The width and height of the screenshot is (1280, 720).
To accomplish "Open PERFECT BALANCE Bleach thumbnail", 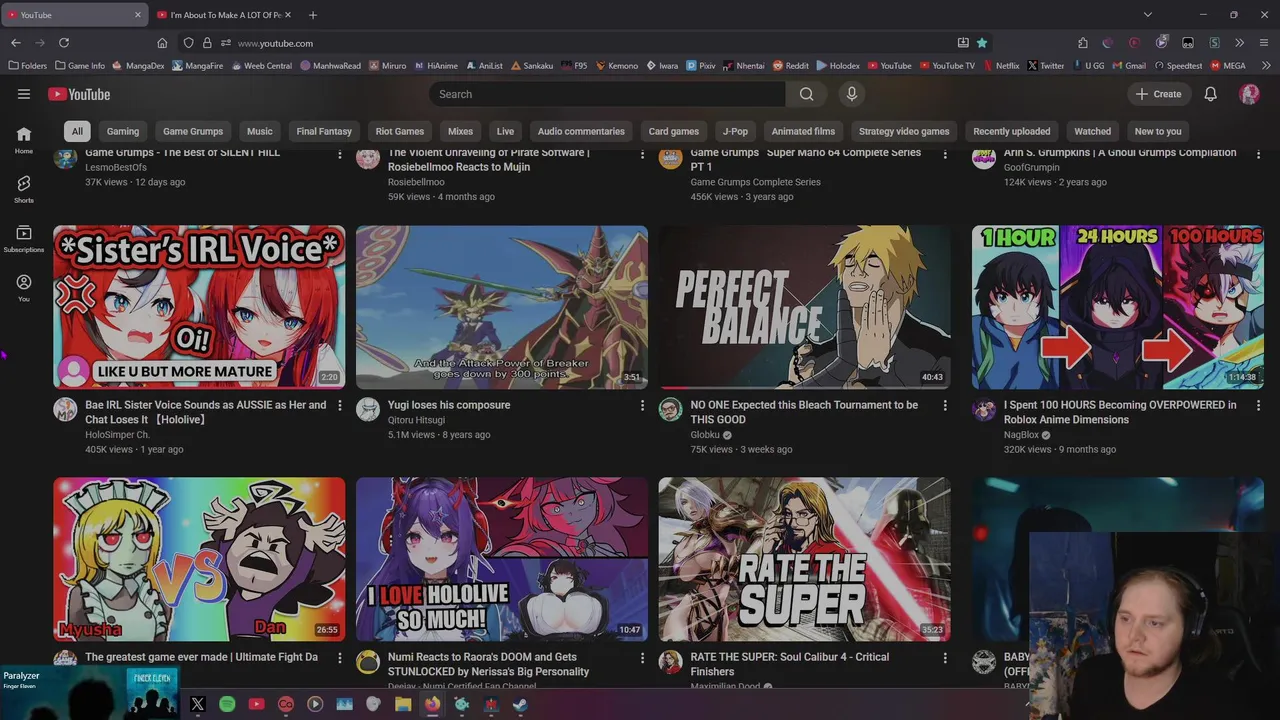I will point(804,307).
